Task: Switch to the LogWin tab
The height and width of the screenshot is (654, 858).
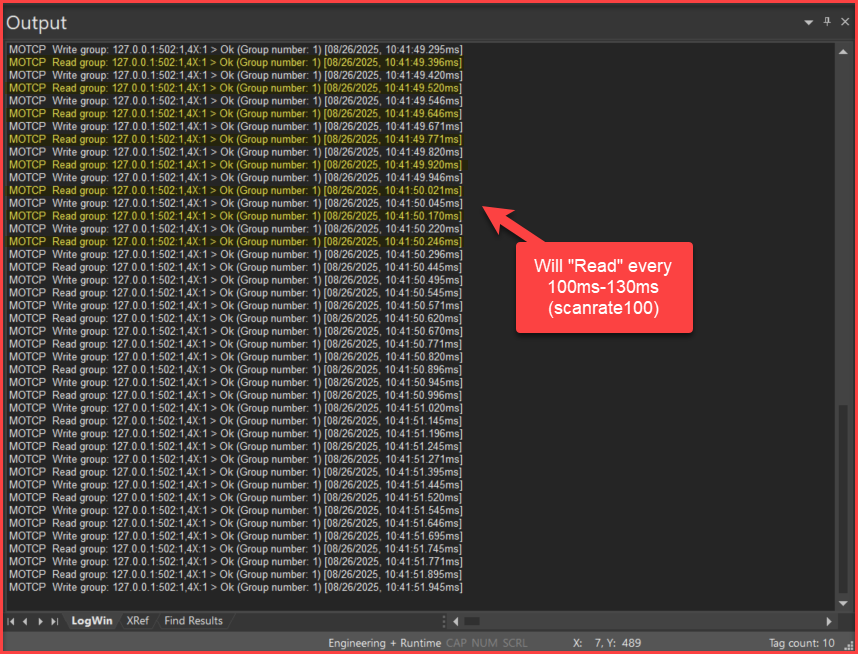Action: click(x=92, y=621)
